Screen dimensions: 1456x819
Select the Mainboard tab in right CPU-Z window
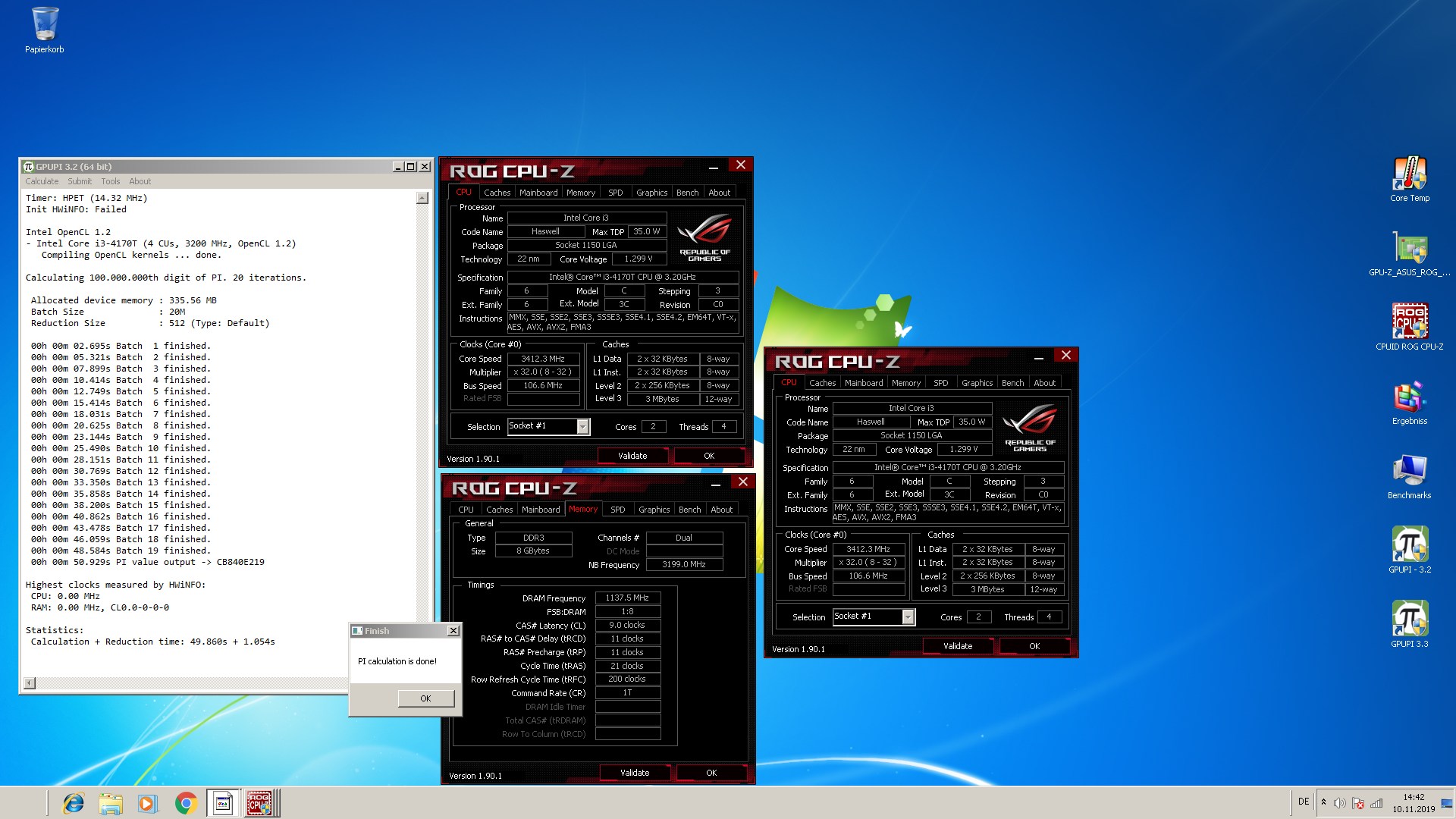point(864,383)
